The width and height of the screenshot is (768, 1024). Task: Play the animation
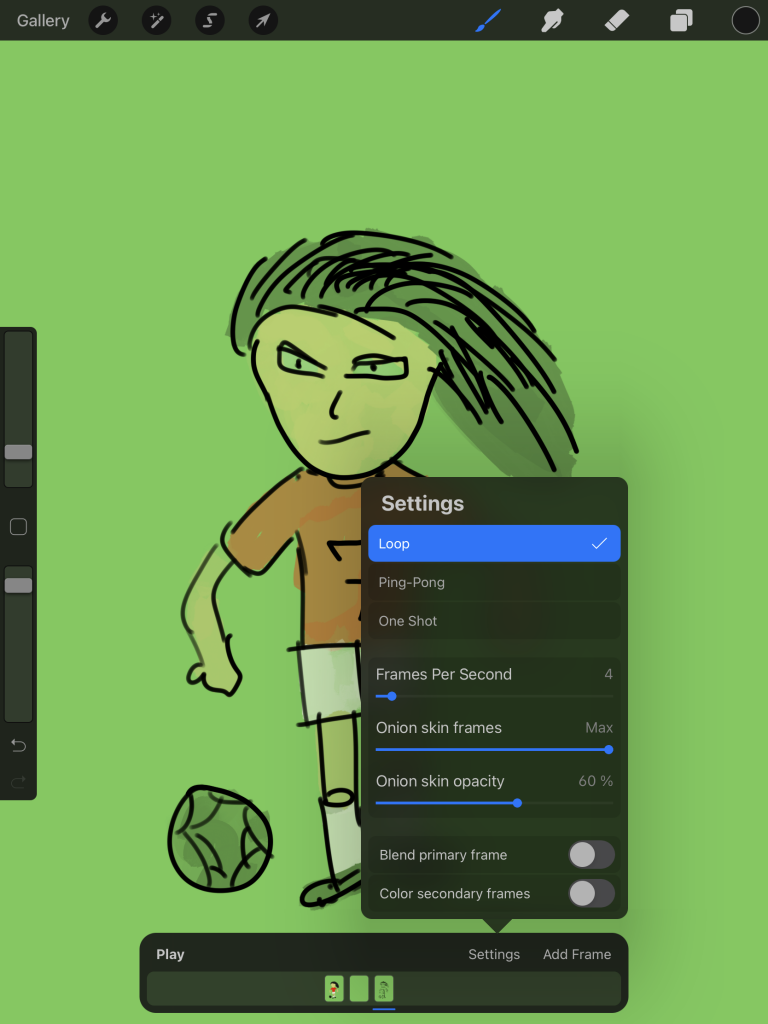click(x=170, y=954)
